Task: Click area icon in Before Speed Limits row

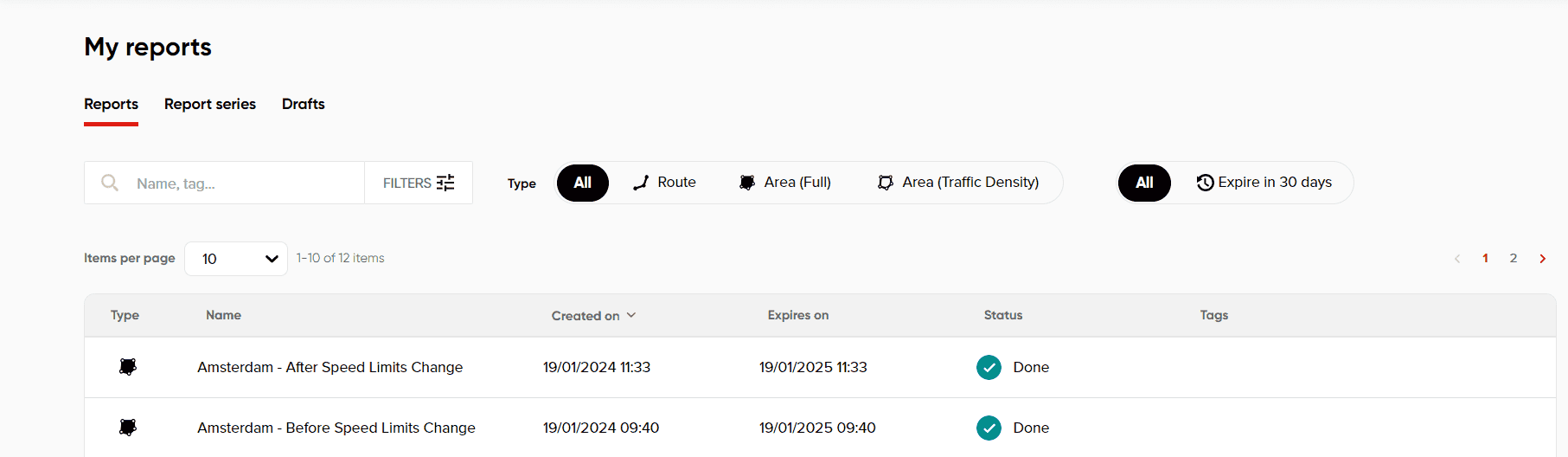Action: coord(128,428)
